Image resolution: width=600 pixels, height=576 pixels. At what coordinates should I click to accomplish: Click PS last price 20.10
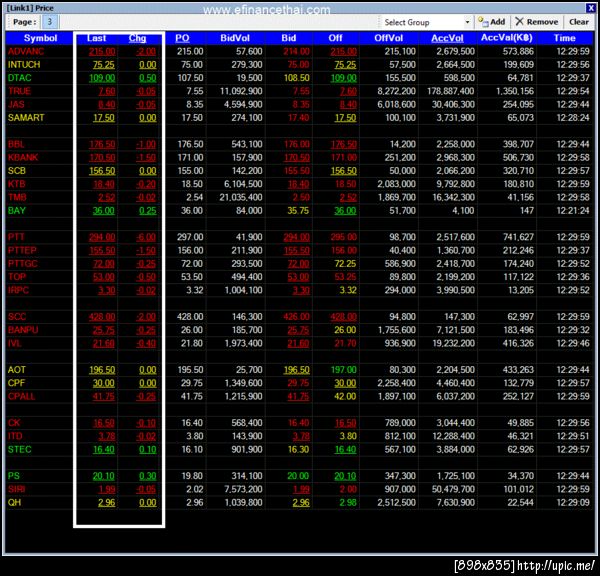click(x=103, y=476)
